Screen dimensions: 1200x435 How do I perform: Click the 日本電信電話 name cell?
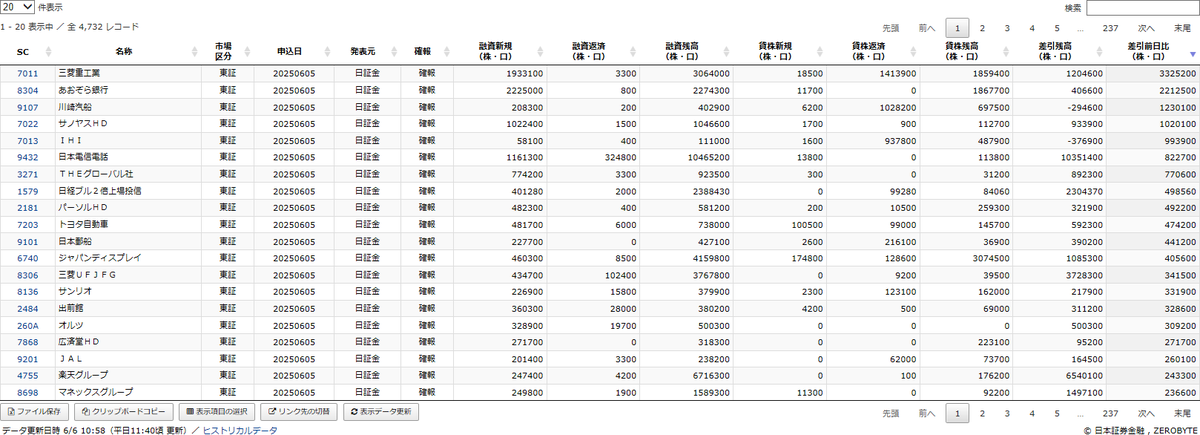point(128,157)
